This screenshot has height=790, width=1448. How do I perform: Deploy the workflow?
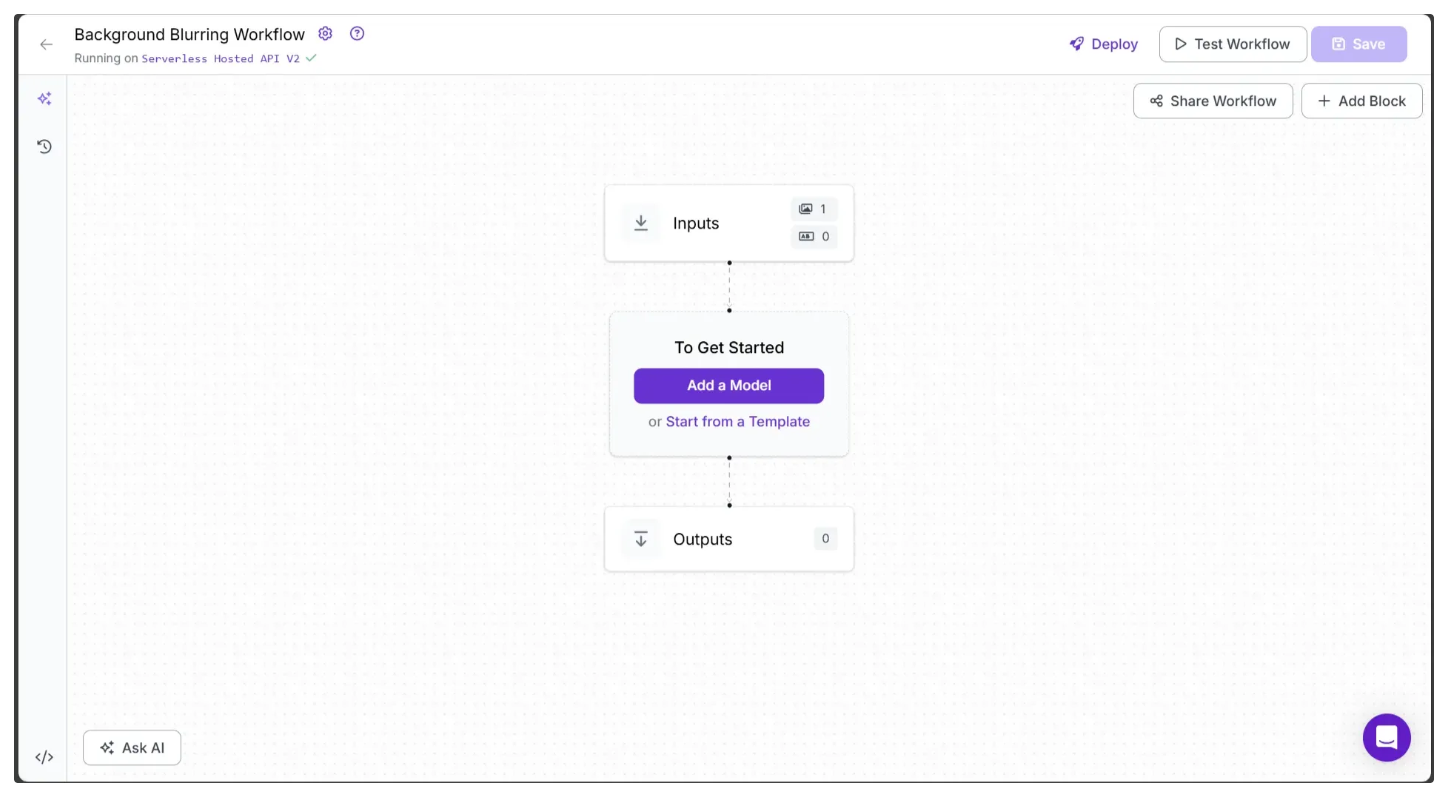click(1103, 44)
